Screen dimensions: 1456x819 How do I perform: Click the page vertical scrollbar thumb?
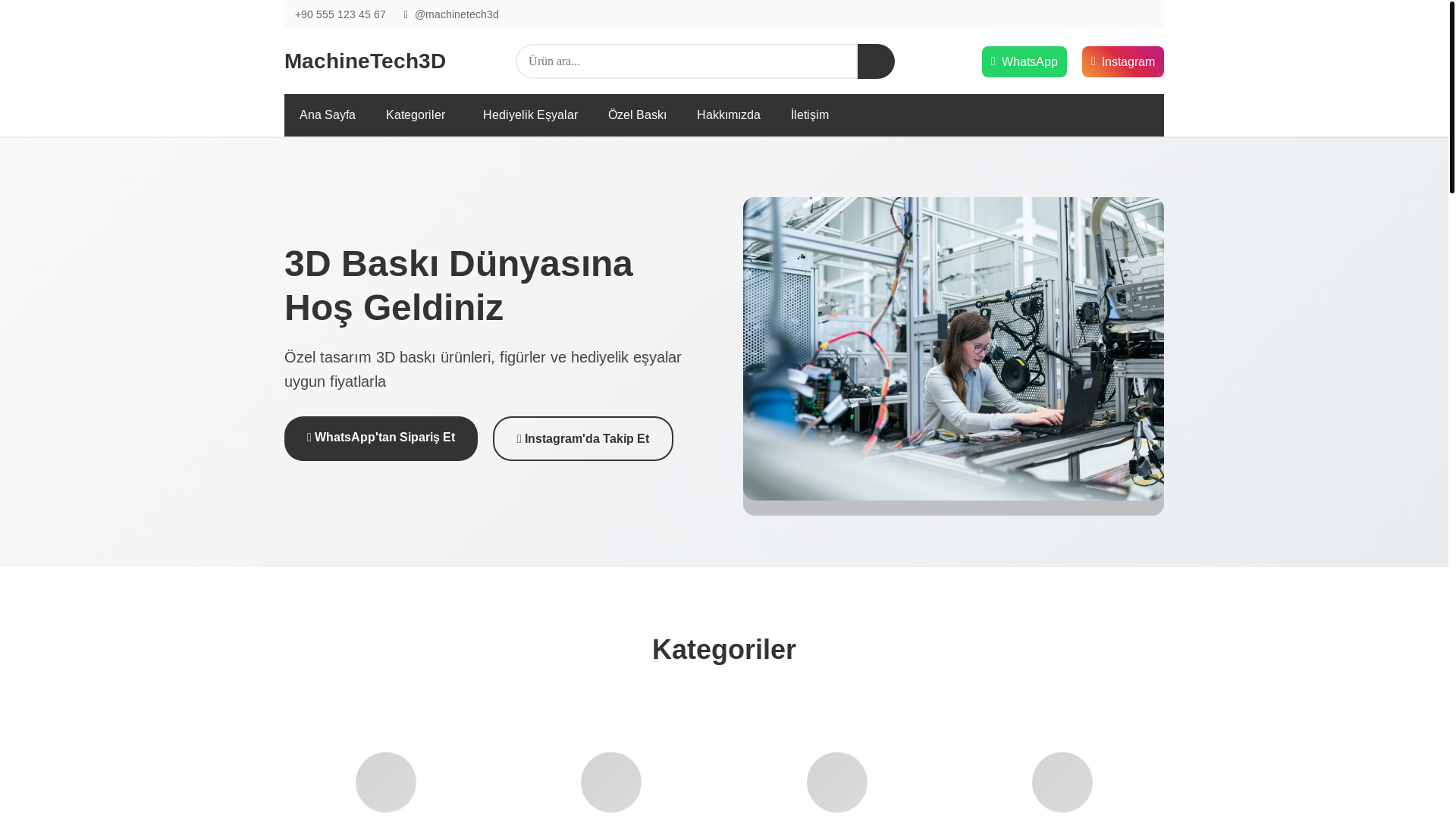click(x=1452, y=97)
